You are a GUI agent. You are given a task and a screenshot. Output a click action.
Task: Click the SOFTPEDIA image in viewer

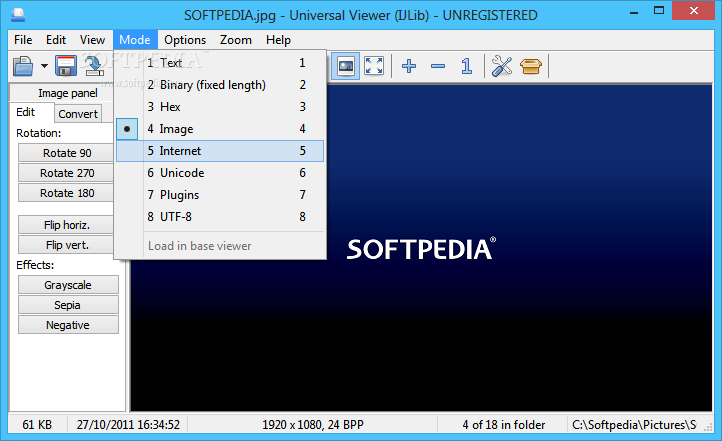click(421, 249)
